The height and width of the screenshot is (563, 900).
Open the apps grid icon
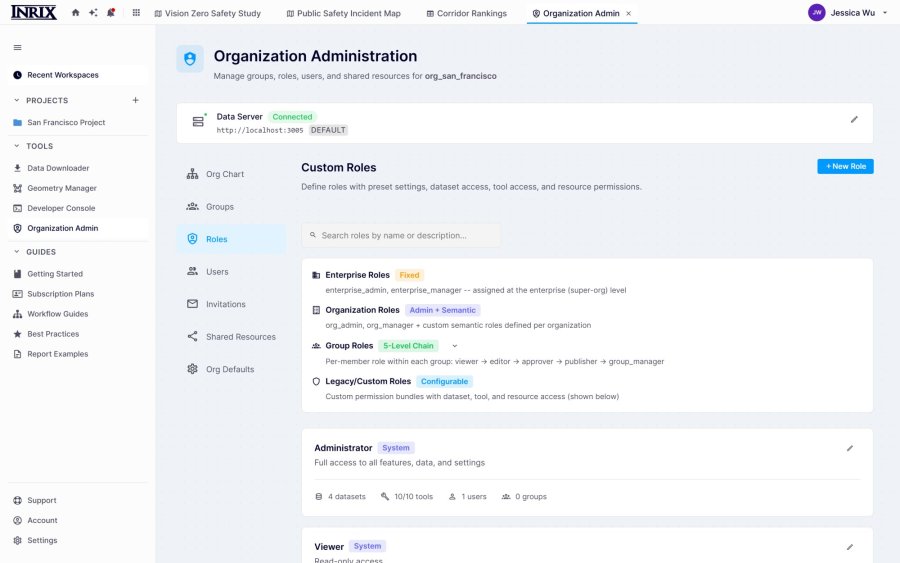[136, 13]
